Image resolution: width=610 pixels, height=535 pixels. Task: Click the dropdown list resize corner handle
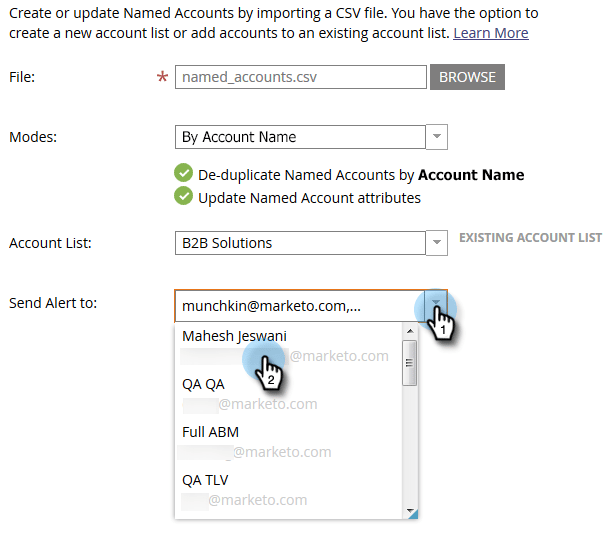pyautogui.click(x=412, y=515)
